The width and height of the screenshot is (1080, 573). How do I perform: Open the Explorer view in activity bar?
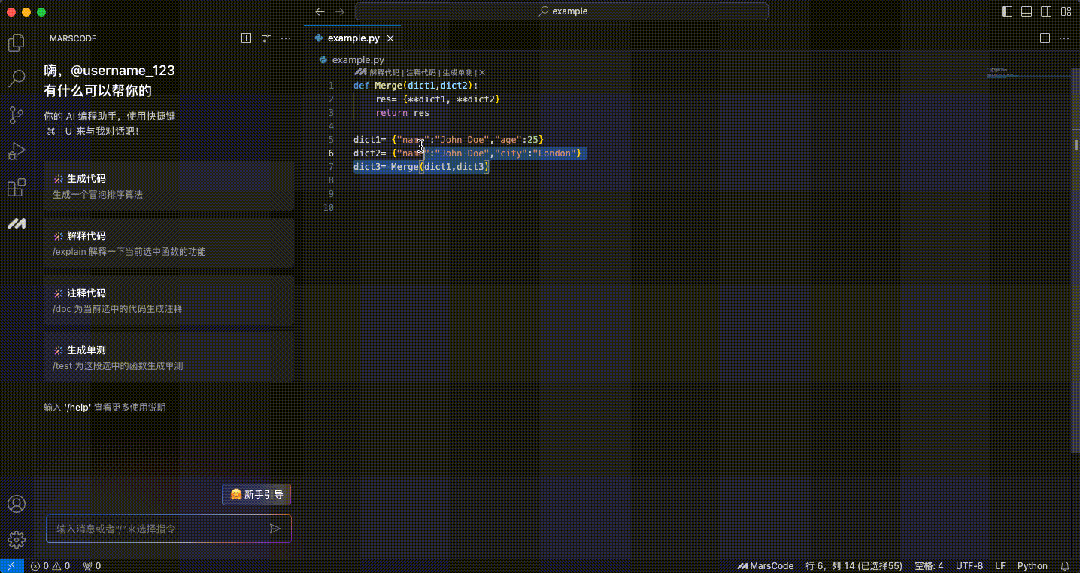coord(16,43)
